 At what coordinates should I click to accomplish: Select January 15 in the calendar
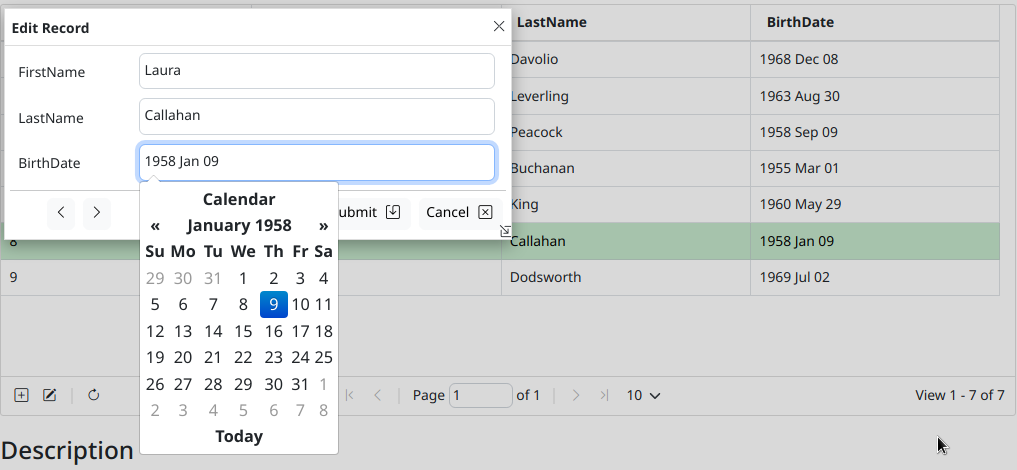click(243, 331)
